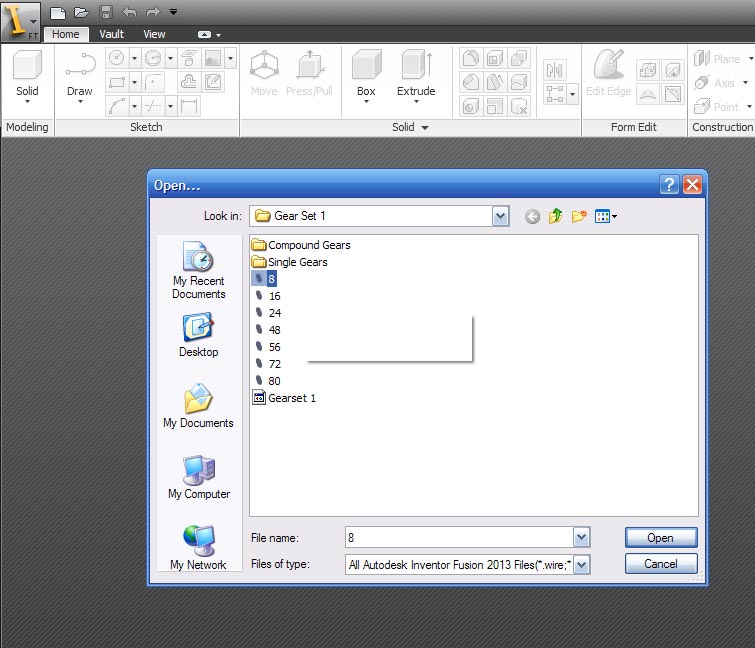Click the Move tool in the ribbon

point(264,73)
